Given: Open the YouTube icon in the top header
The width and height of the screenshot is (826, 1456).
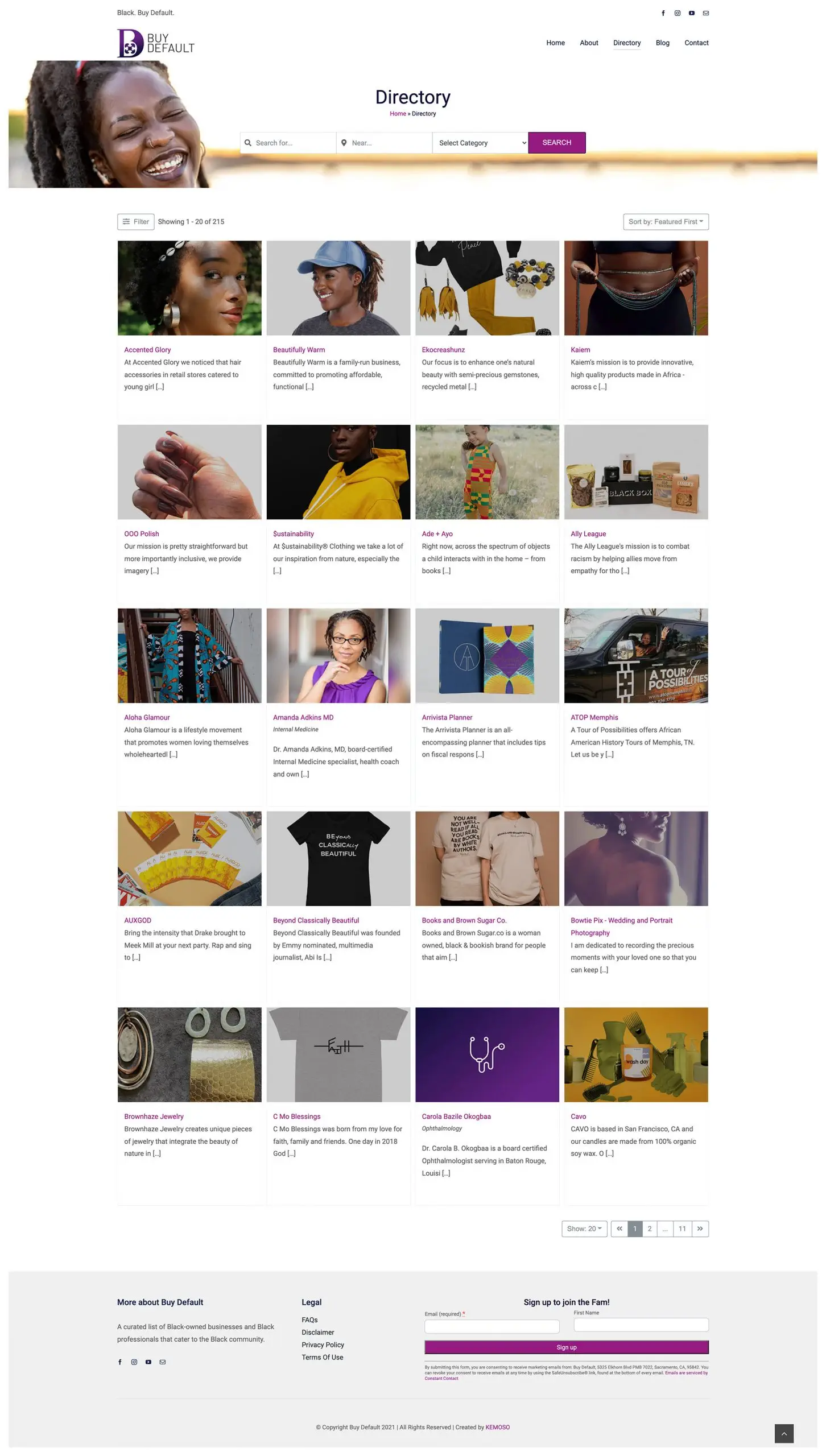Looking at the screenshot, I should pos(691,13).
